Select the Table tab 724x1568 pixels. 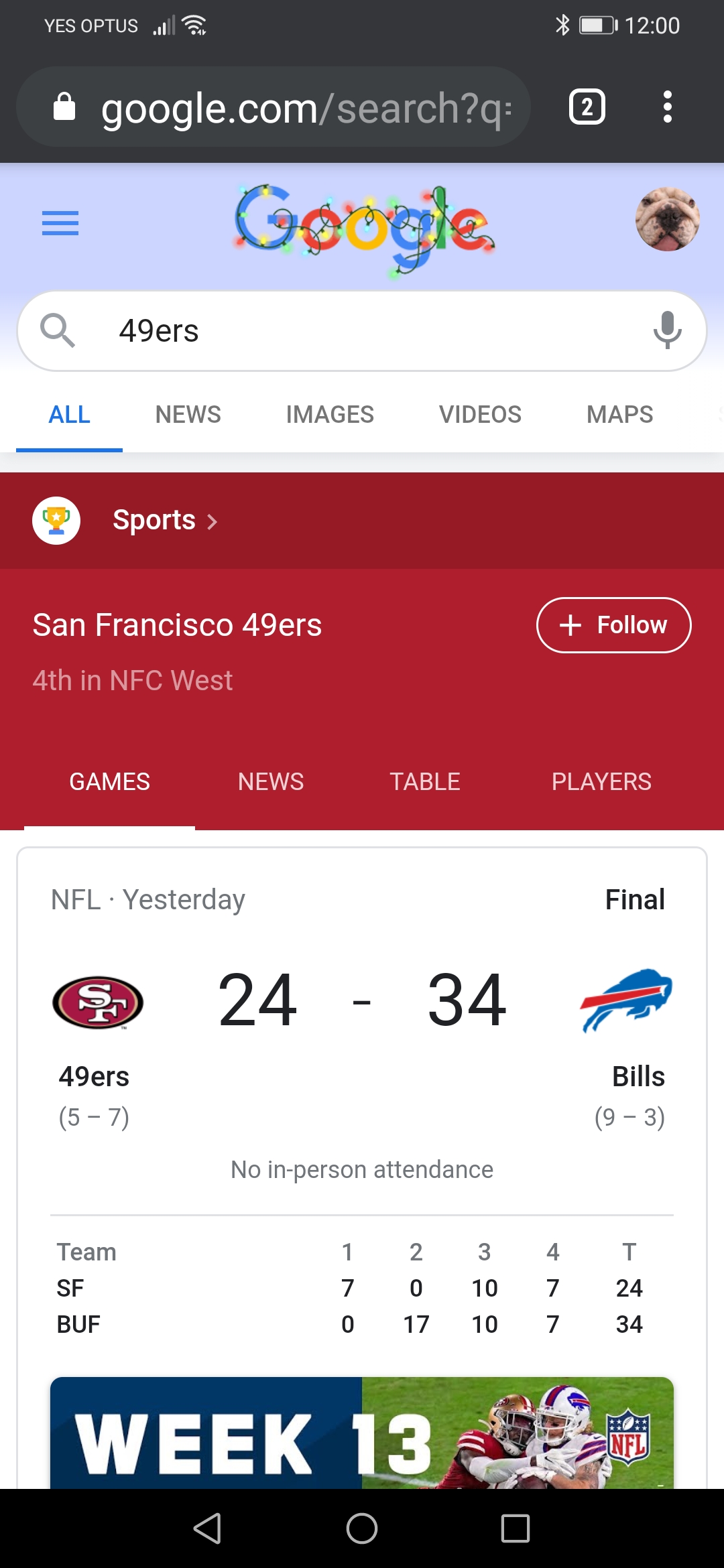tap(425, 782)
